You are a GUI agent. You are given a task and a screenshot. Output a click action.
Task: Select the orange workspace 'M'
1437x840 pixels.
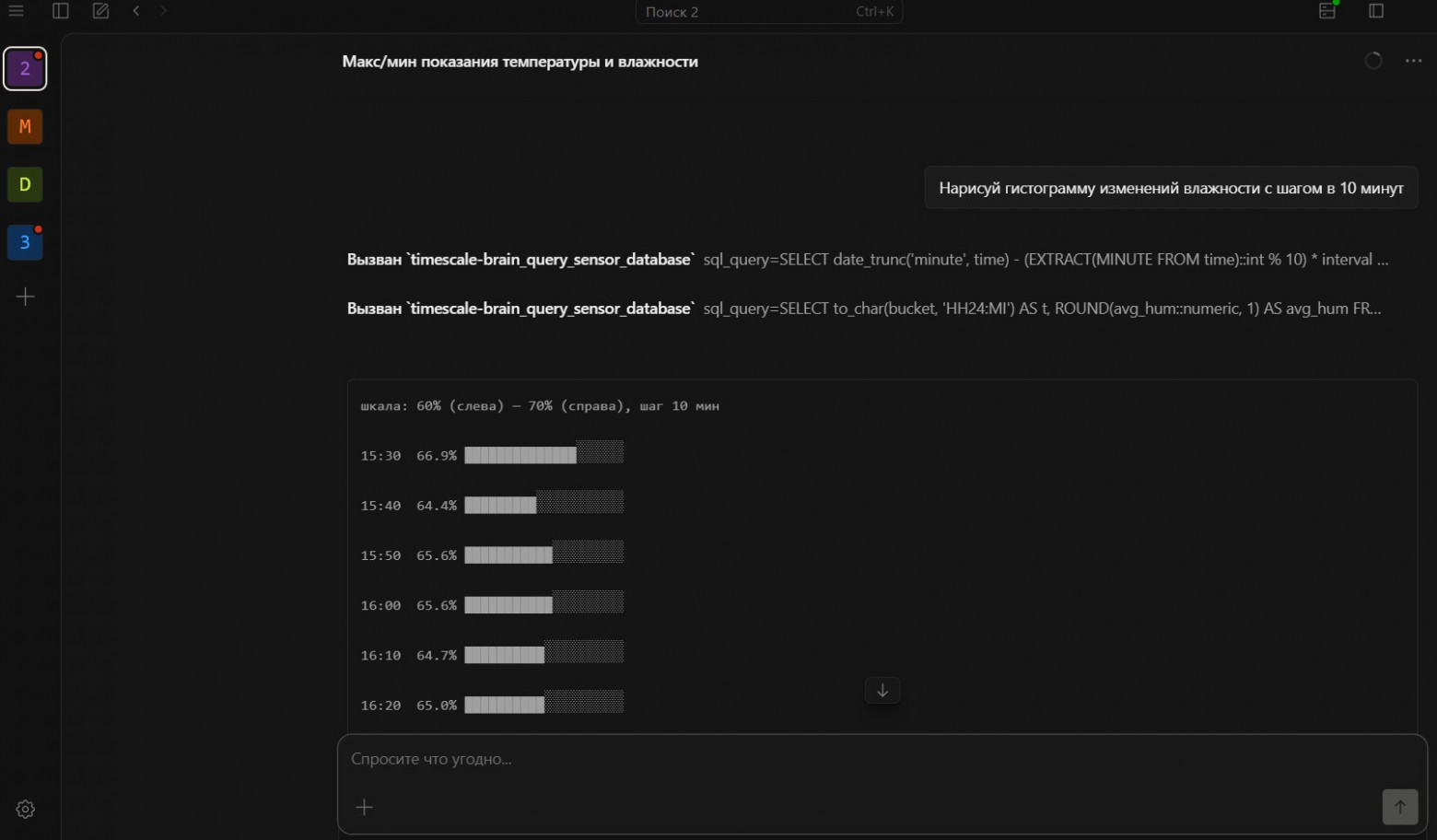click(x=25, y=126)
